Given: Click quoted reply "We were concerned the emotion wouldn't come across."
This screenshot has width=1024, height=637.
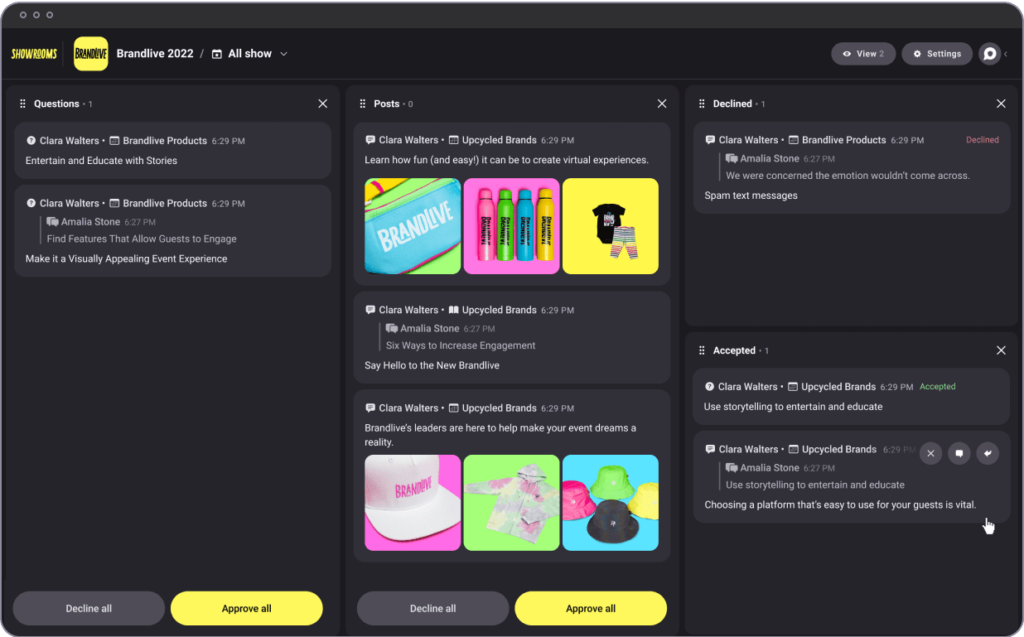Looking at the screenshot, I should 848,176.
